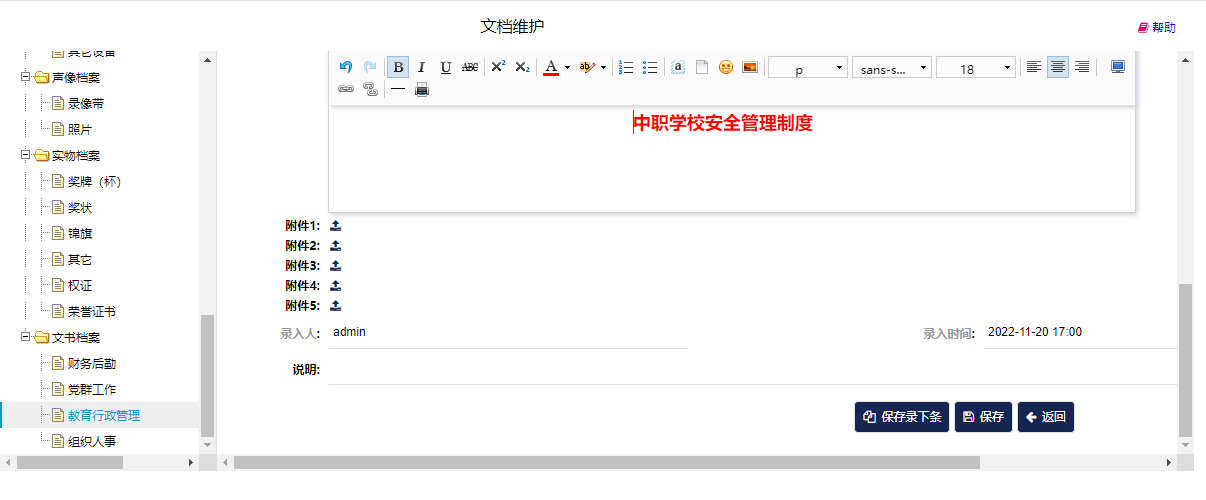This screenshot has height=500, width=1206.
Task: Toggle bold formatting
Action: coord(398,67)
